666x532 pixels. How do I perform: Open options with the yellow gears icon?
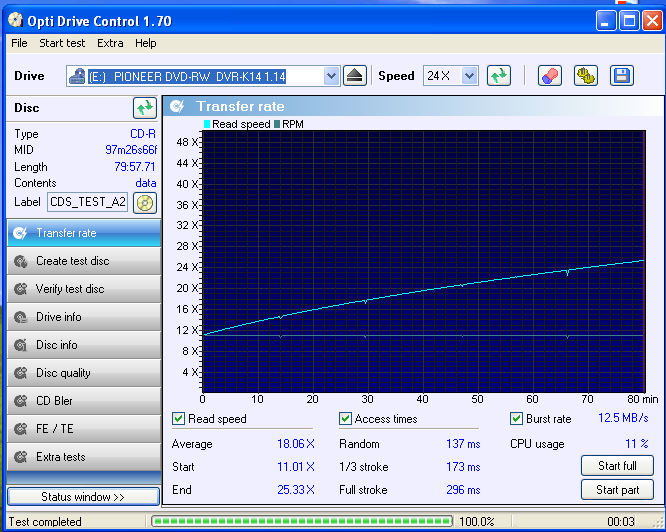point(586,76)
